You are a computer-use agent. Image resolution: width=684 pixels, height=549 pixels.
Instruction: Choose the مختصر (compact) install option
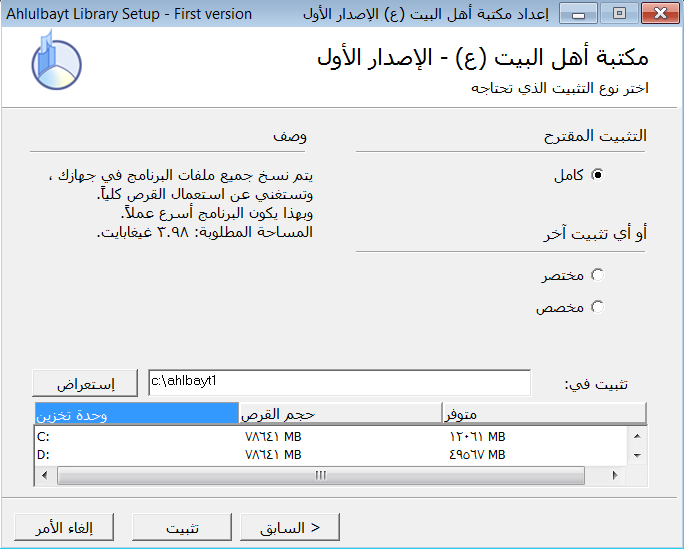pyautogui.click(x=597, y=275)
